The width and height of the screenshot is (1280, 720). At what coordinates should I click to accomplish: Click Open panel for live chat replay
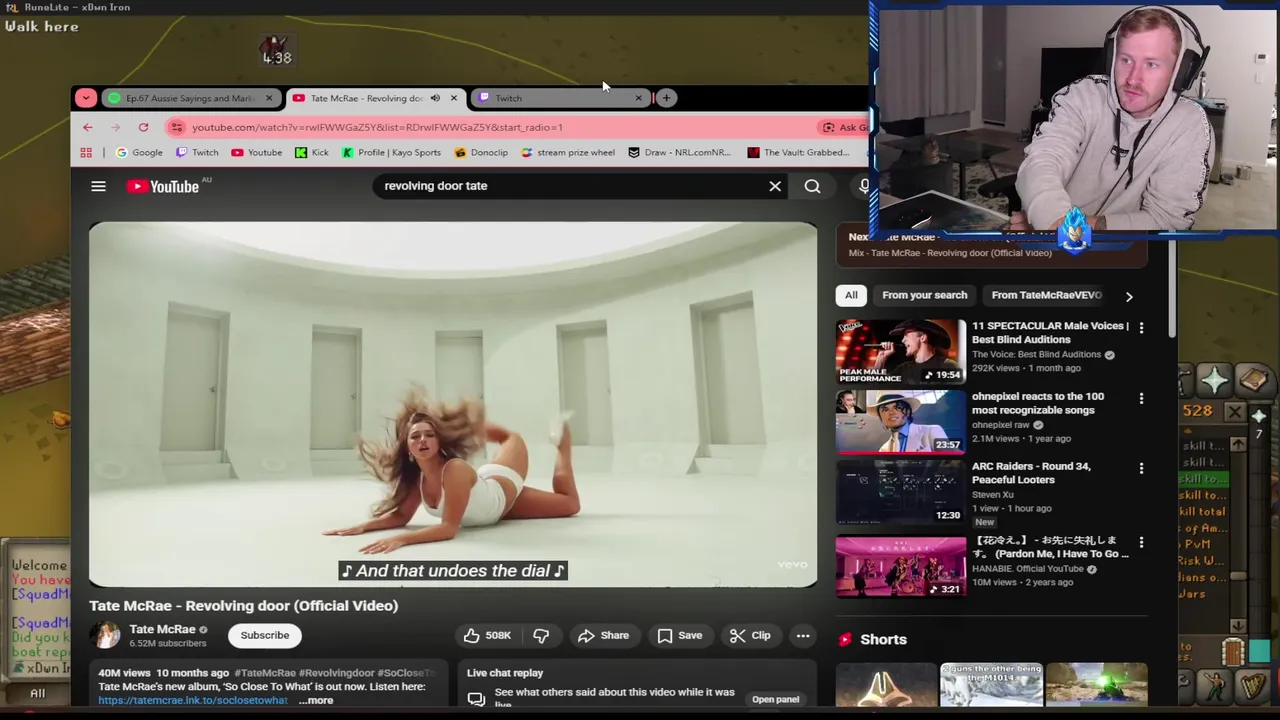tap(776, 700)
